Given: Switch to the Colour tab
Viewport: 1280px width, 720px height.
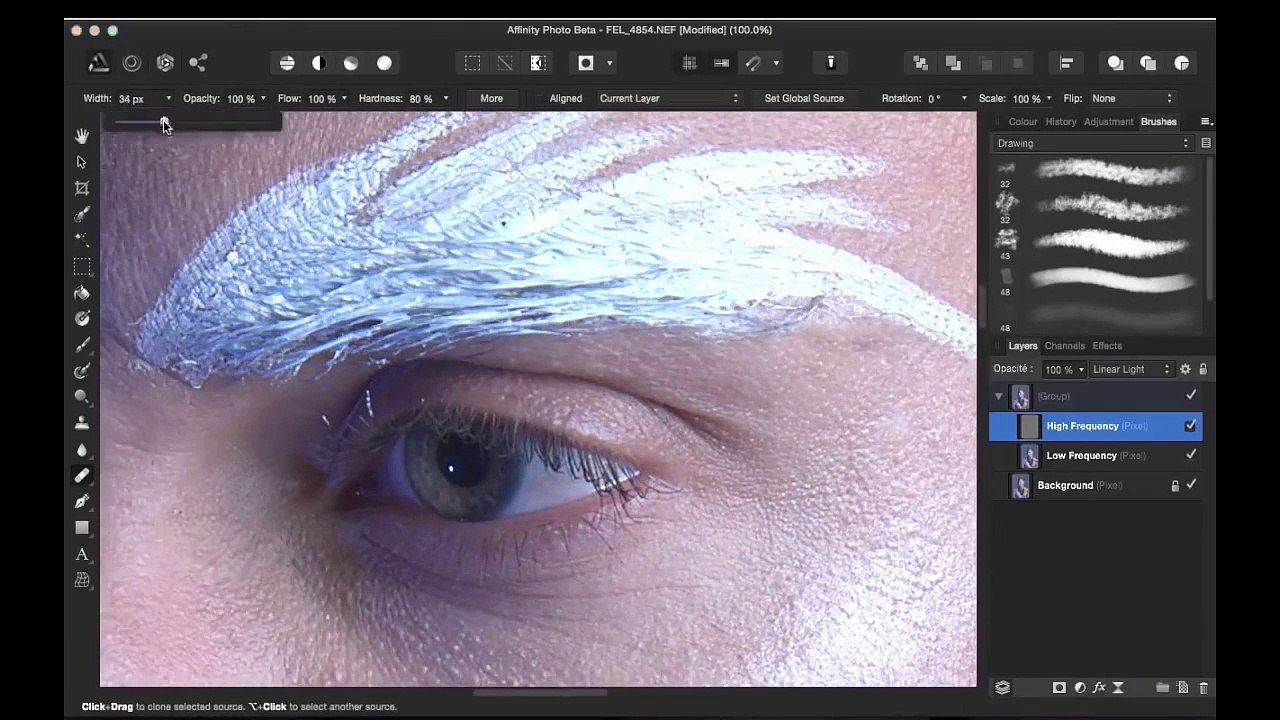Looking at the screenshot, I should pos(1023,122).
